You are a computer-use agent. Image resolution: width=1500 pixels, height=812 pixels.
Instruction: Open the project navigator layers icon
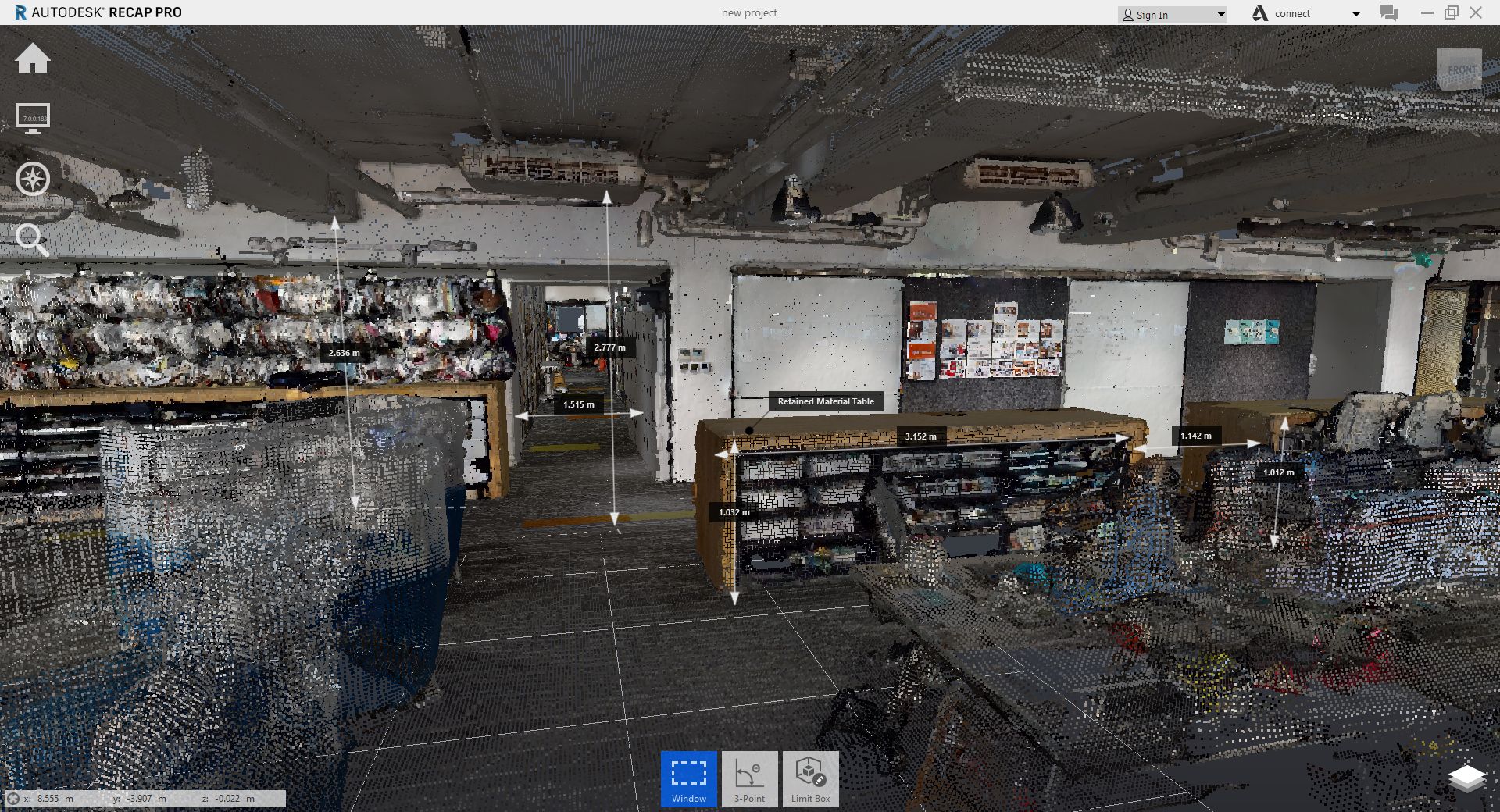point(1466,778)
